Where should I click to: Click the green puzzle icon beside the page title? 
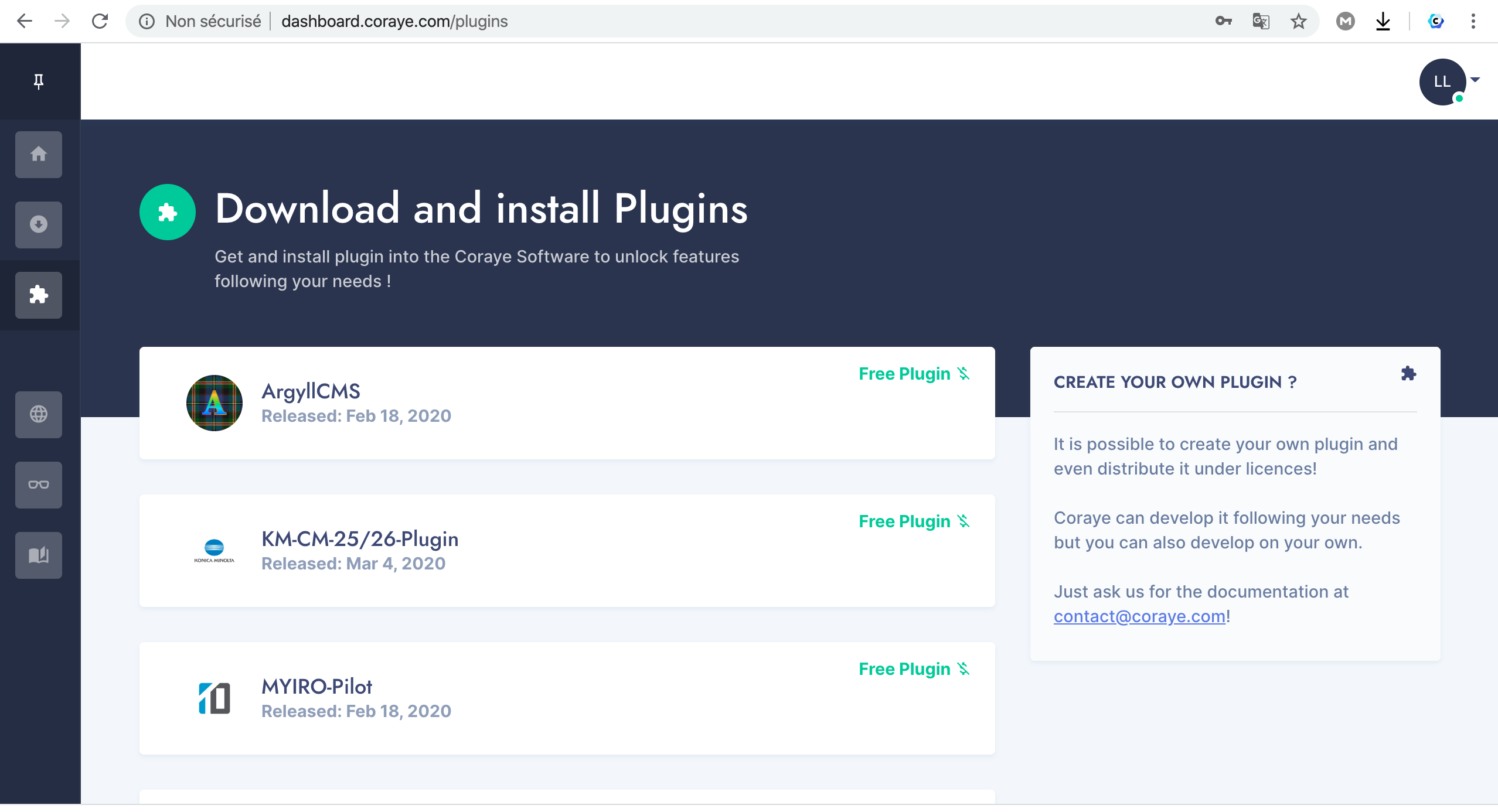(x=168, y=212)
